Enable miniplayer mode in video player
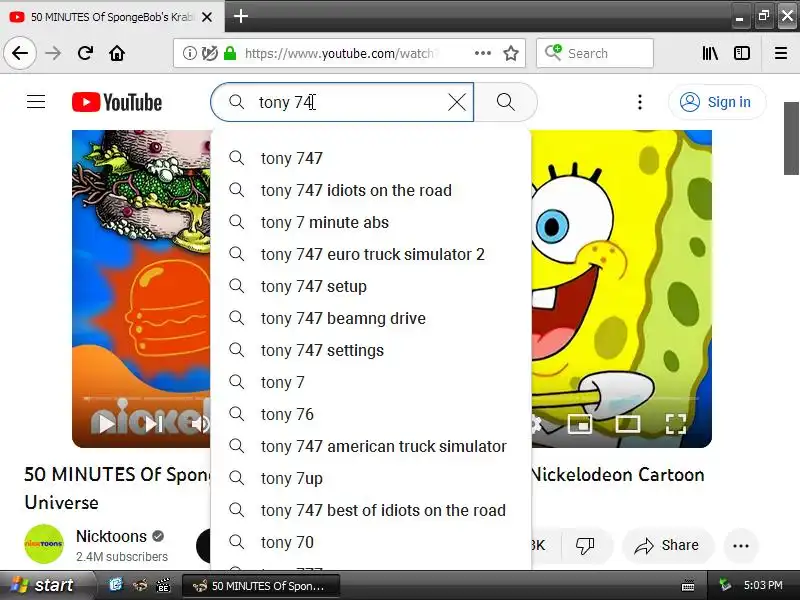Image resolution: width=800 pixels, height=600 pixels. tap(580, 424)
